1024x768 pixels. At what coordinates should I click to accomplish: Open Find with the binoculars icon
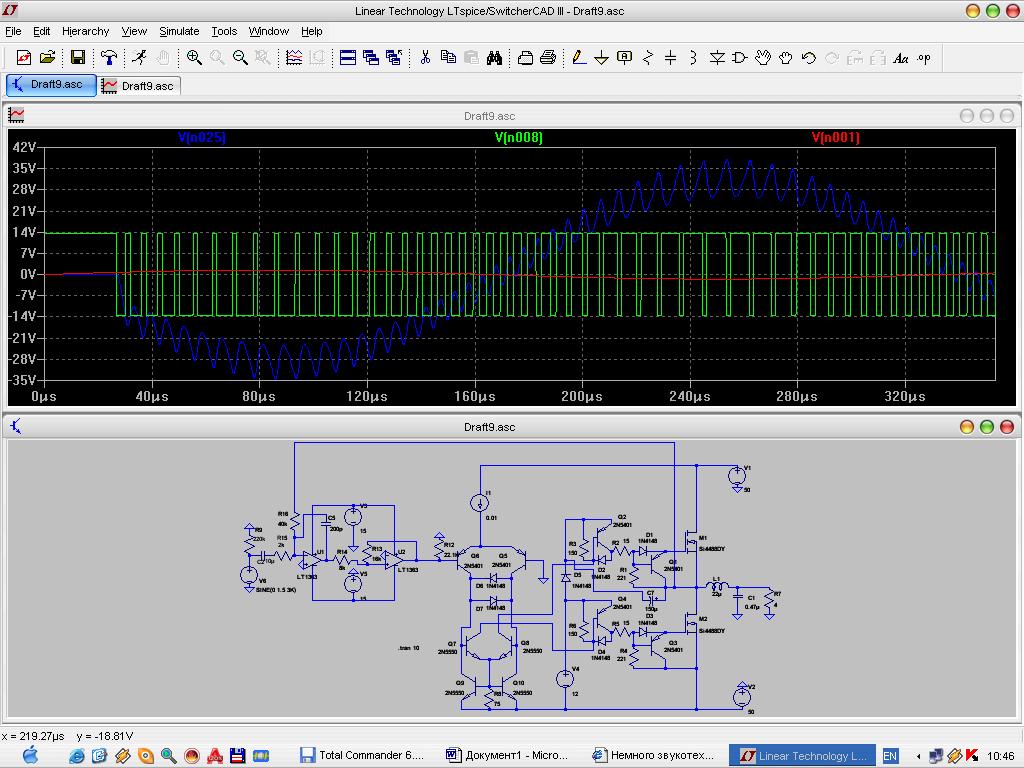tap(494, 58)
